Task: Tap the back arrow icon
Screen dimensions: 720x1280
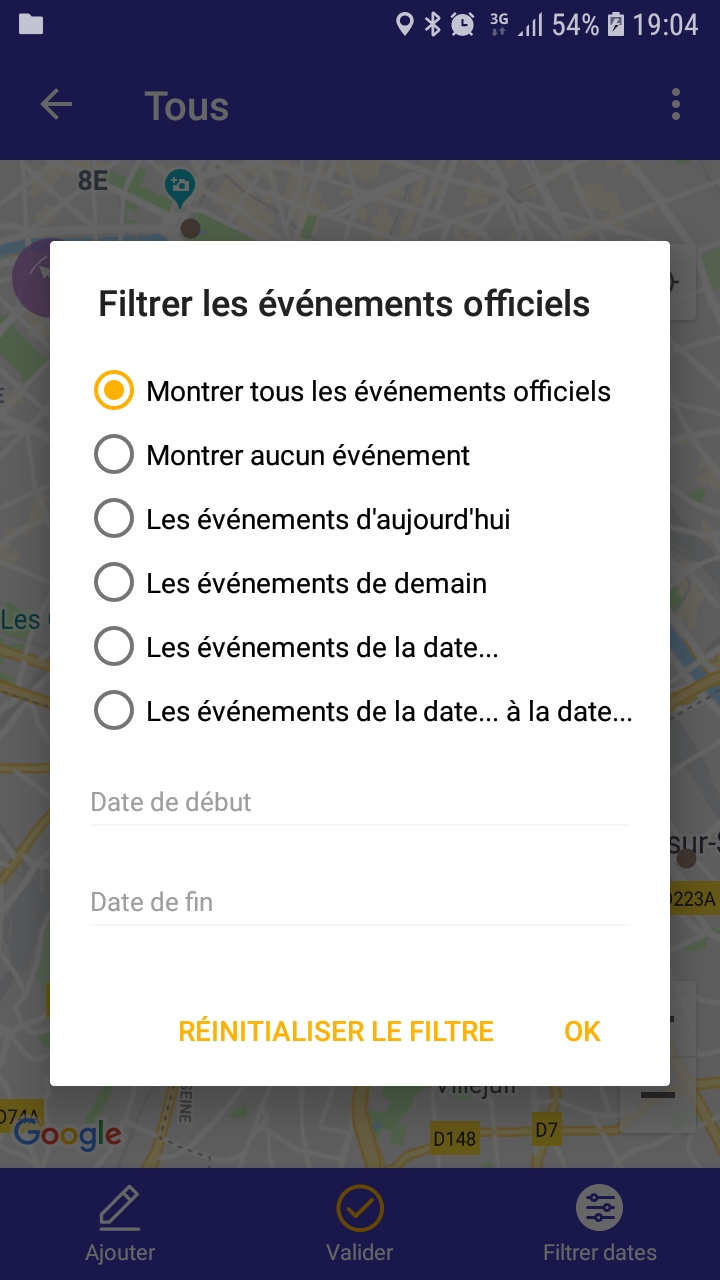Action: [56, 105]
